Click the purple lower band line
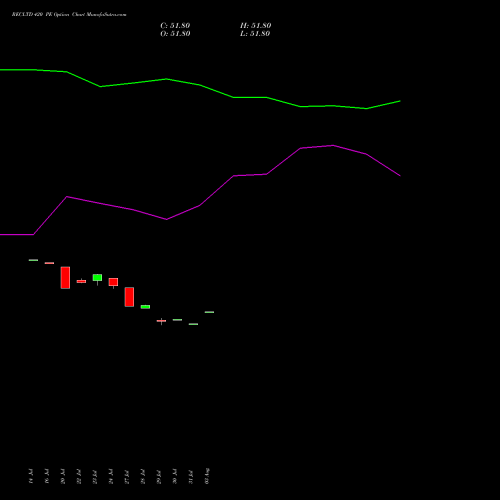Image resolution: width=500 pixels, height=500 pixels. coord(200,205)
